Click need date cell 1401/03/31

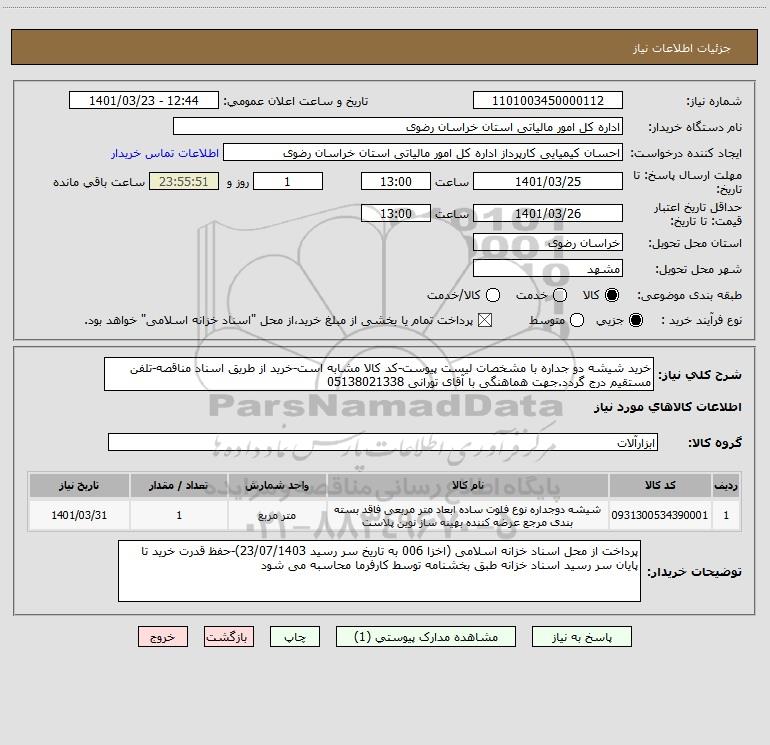pos(79,515)
